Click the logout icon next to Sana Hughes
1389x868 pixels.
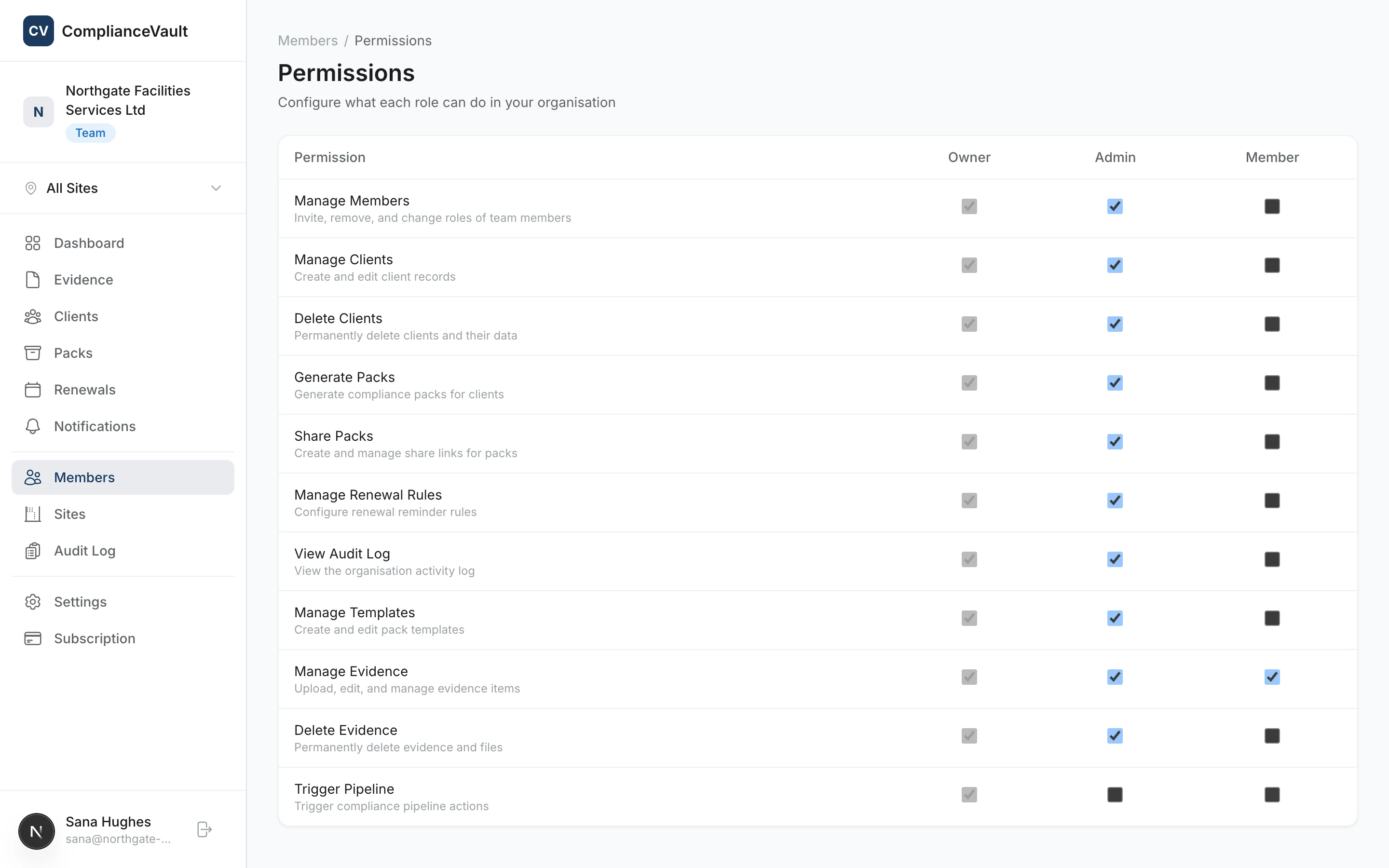204,829
